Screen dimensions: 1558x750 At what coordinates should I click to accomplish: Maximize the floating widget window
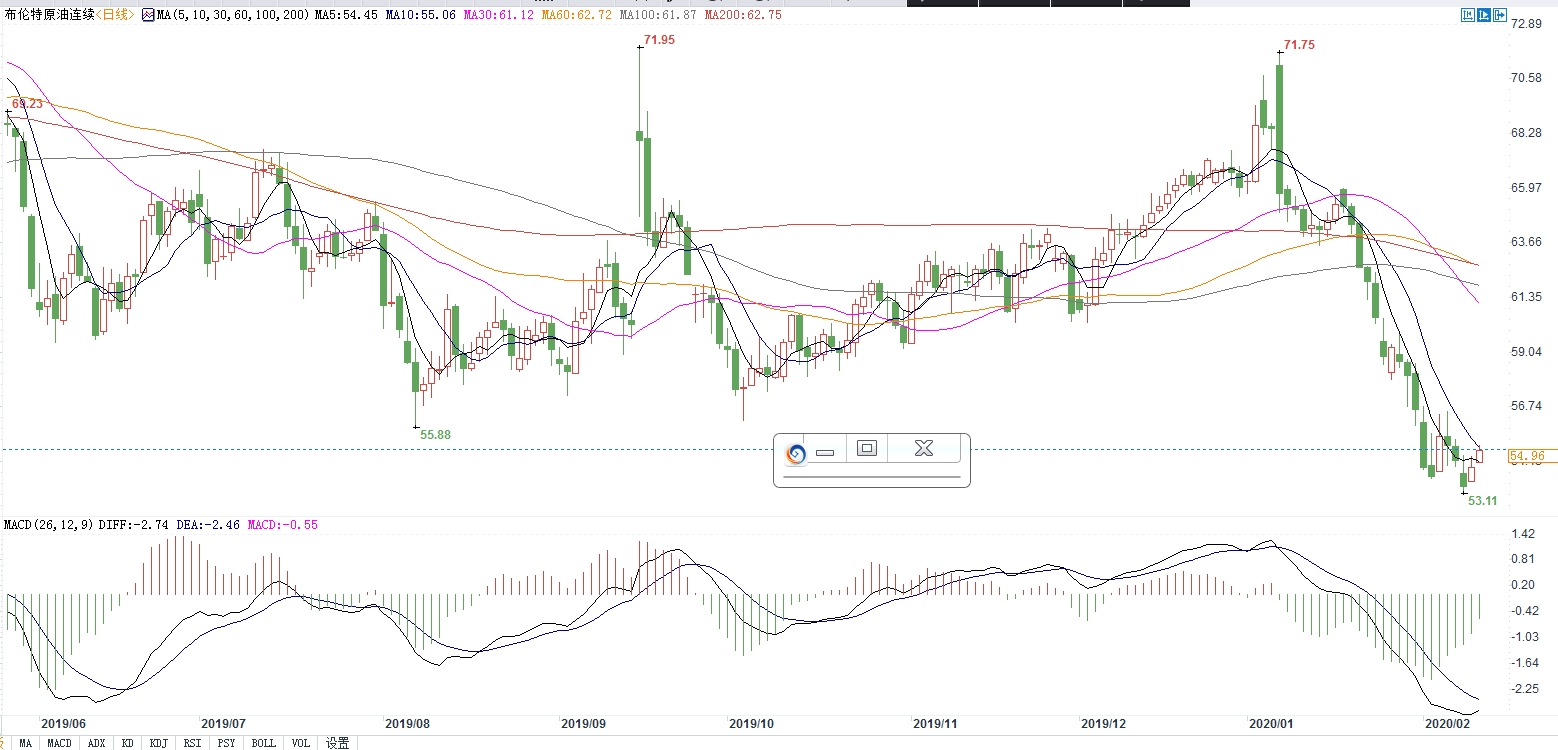coord(867,449)
